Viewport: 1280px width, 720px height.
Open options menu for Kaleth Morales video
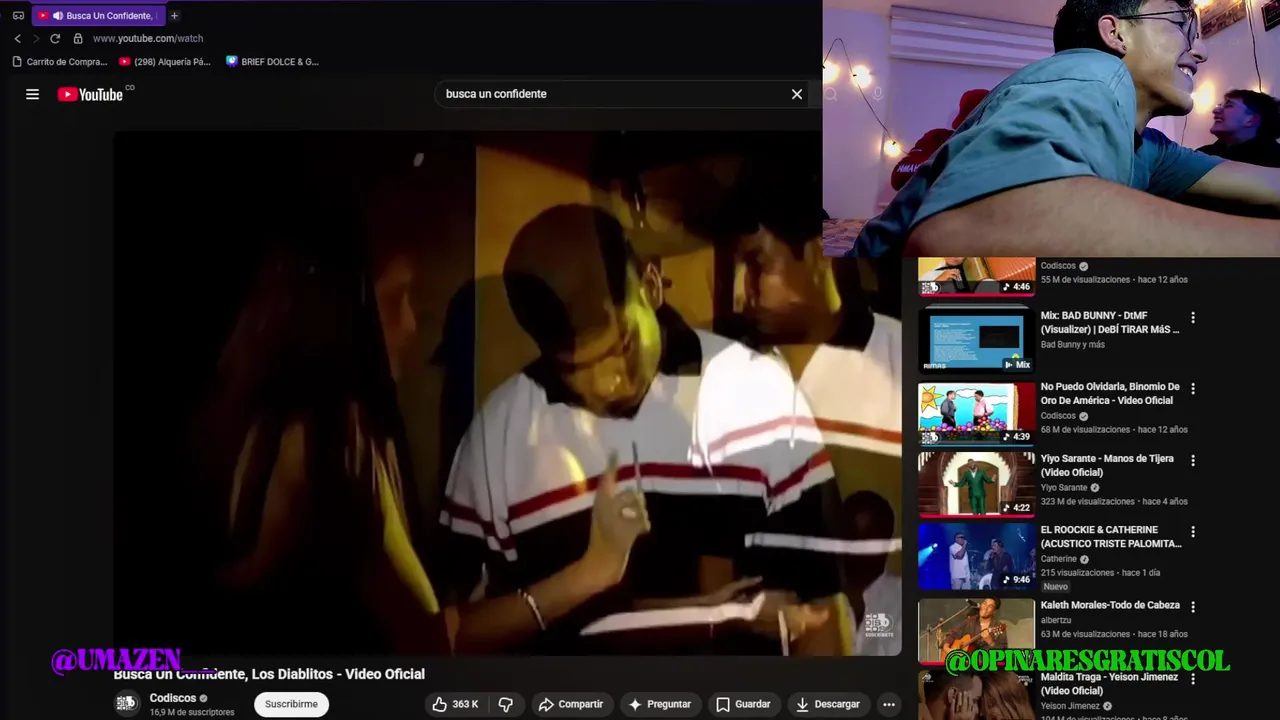[x=1192, y=607]
